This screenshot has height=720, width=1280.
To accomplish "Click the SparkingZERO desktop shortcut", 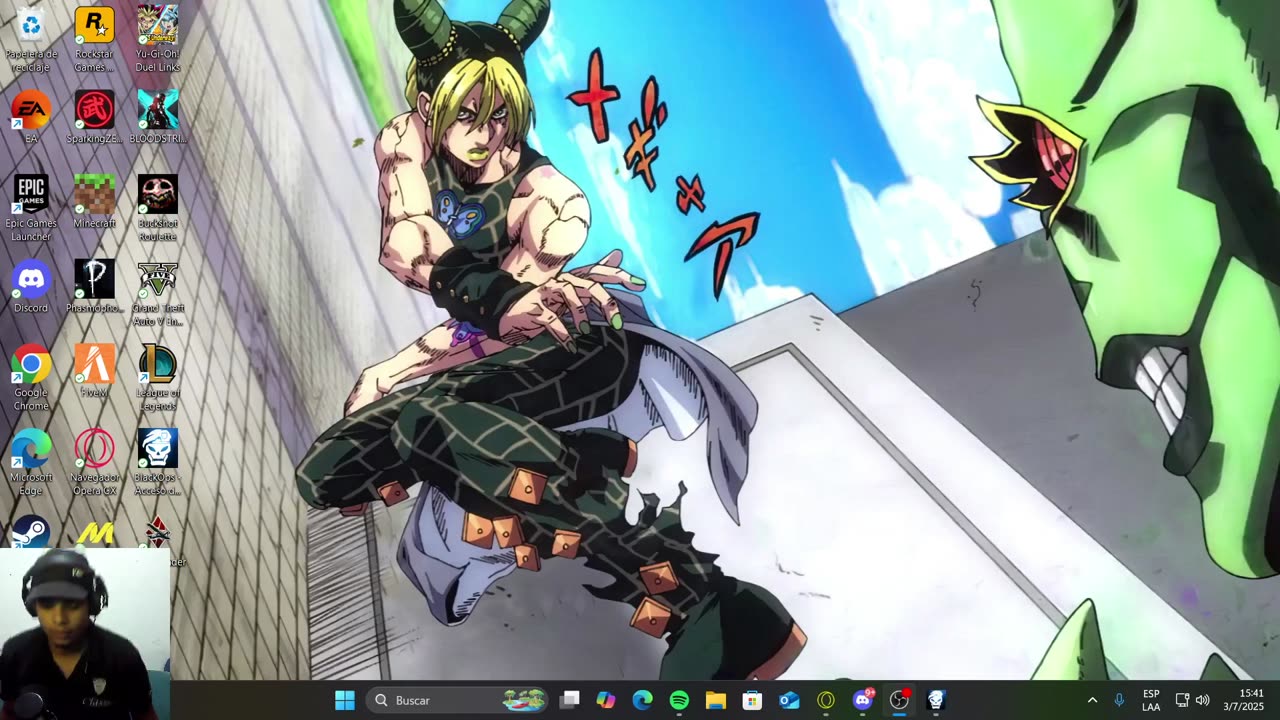I will click(94, 118).
